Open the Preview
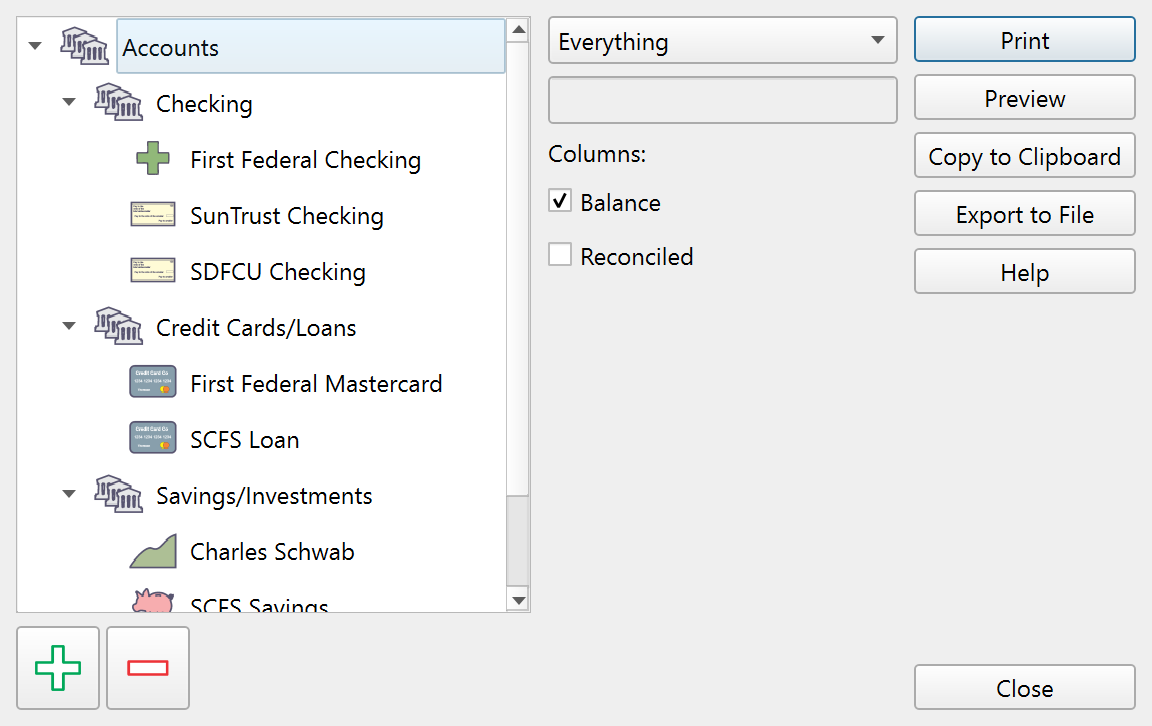Image resolution: width=1152 pixels, height=726 pixels. pos(1024,98)
